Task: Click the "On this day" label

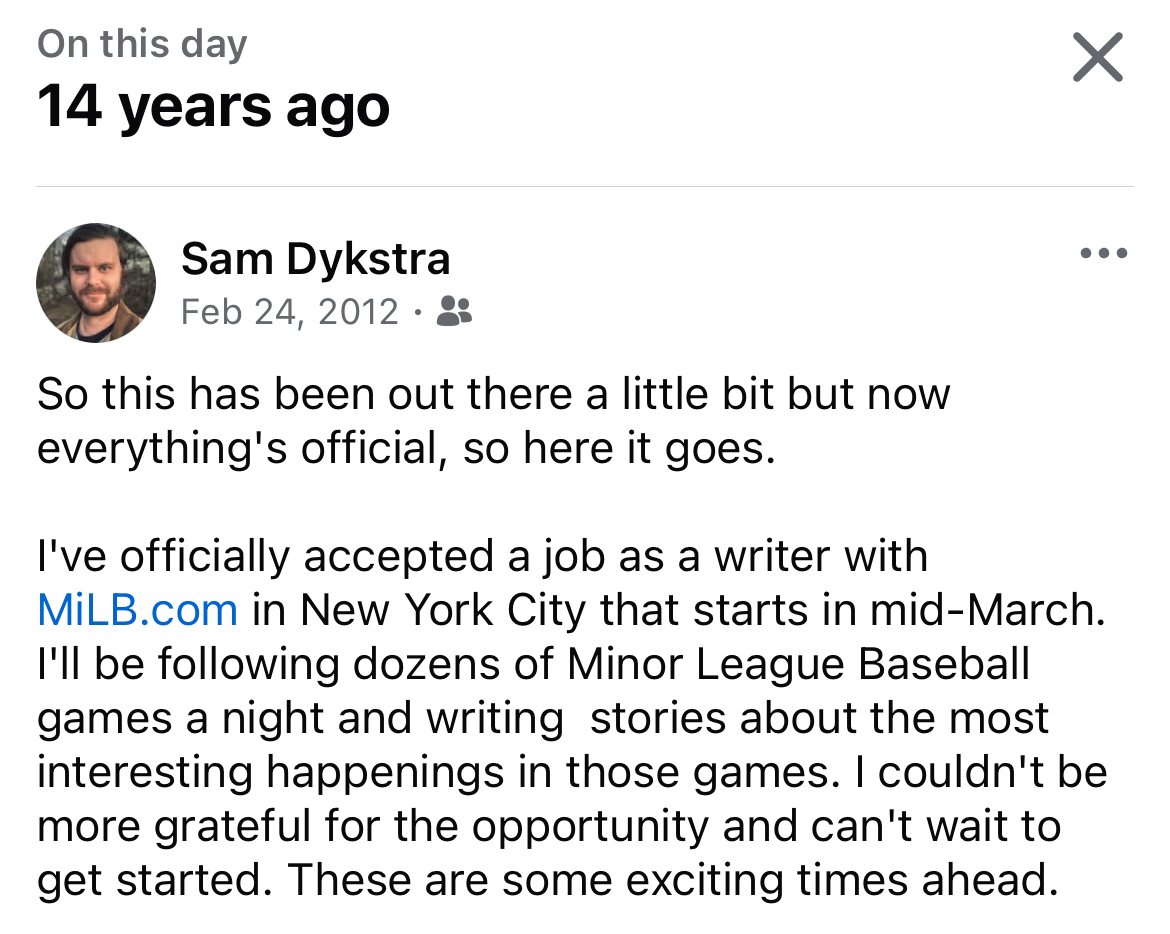Action: 142,45
